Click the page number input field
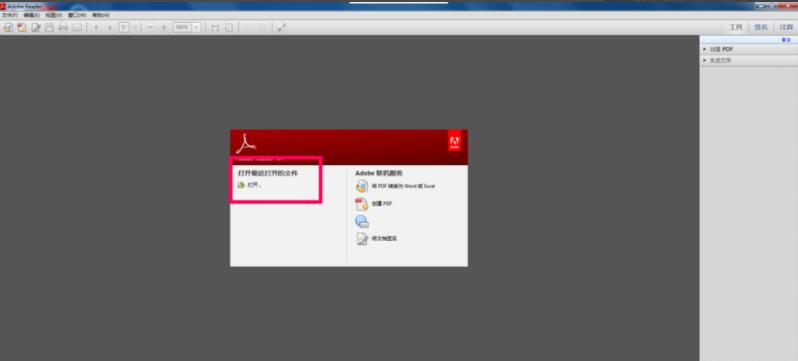 point(124,27)
